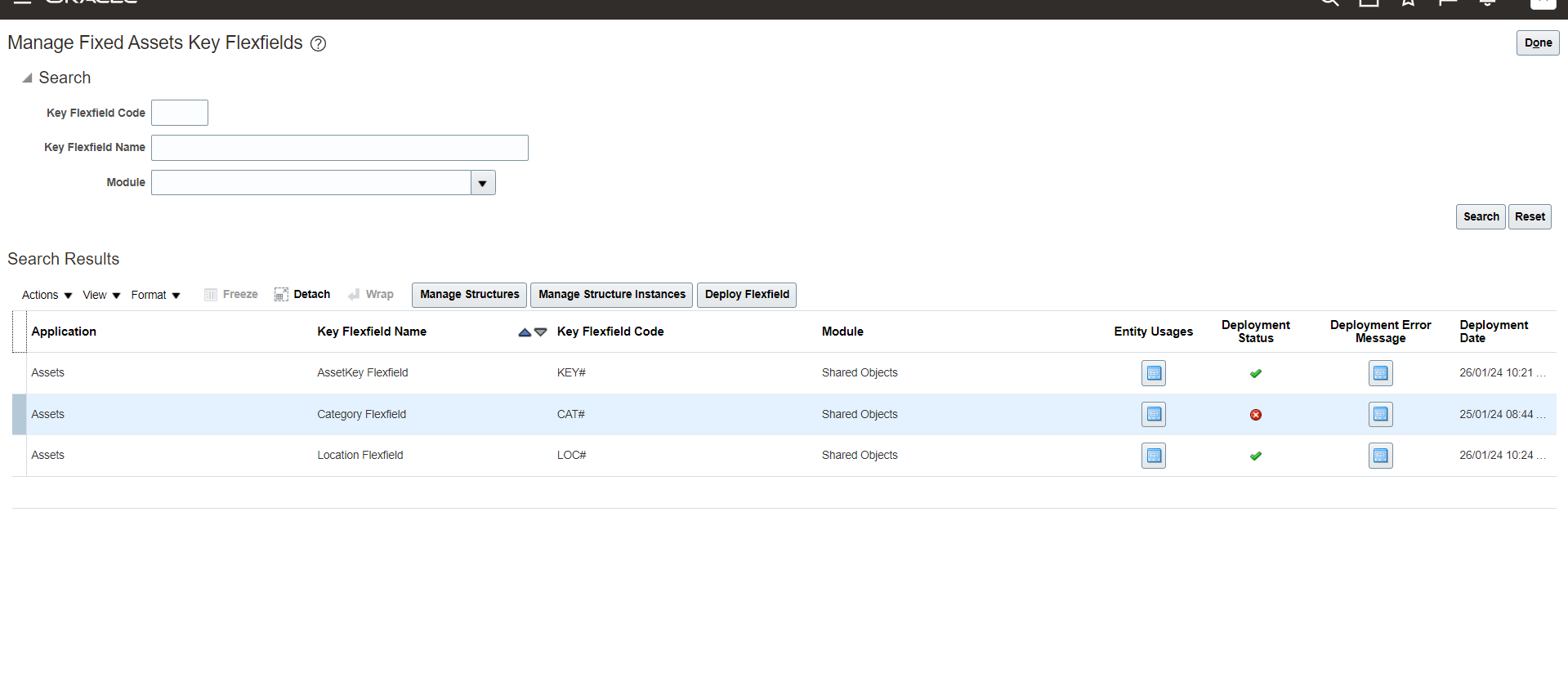The image size is (1568, 699).
Task: Click the Application column header
Action: (x=64, y=332)
